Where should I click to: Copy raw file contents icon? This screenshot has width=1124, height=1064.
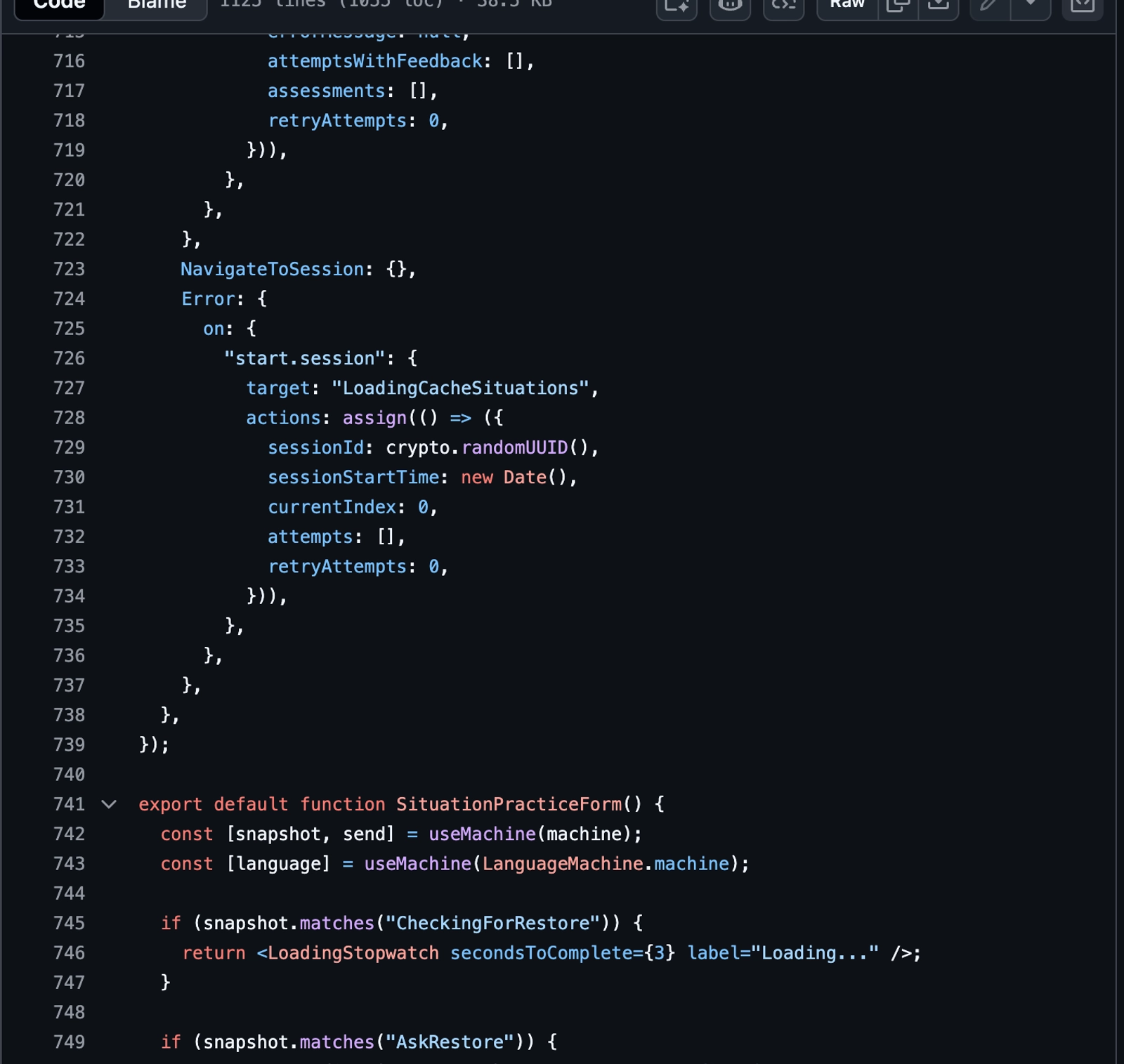point(898,6)
